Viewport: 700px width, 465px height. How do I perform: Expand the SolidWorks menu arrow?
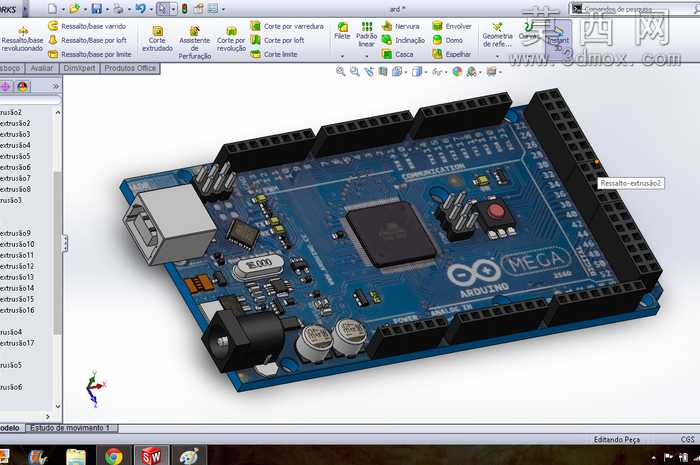(25, 8)
